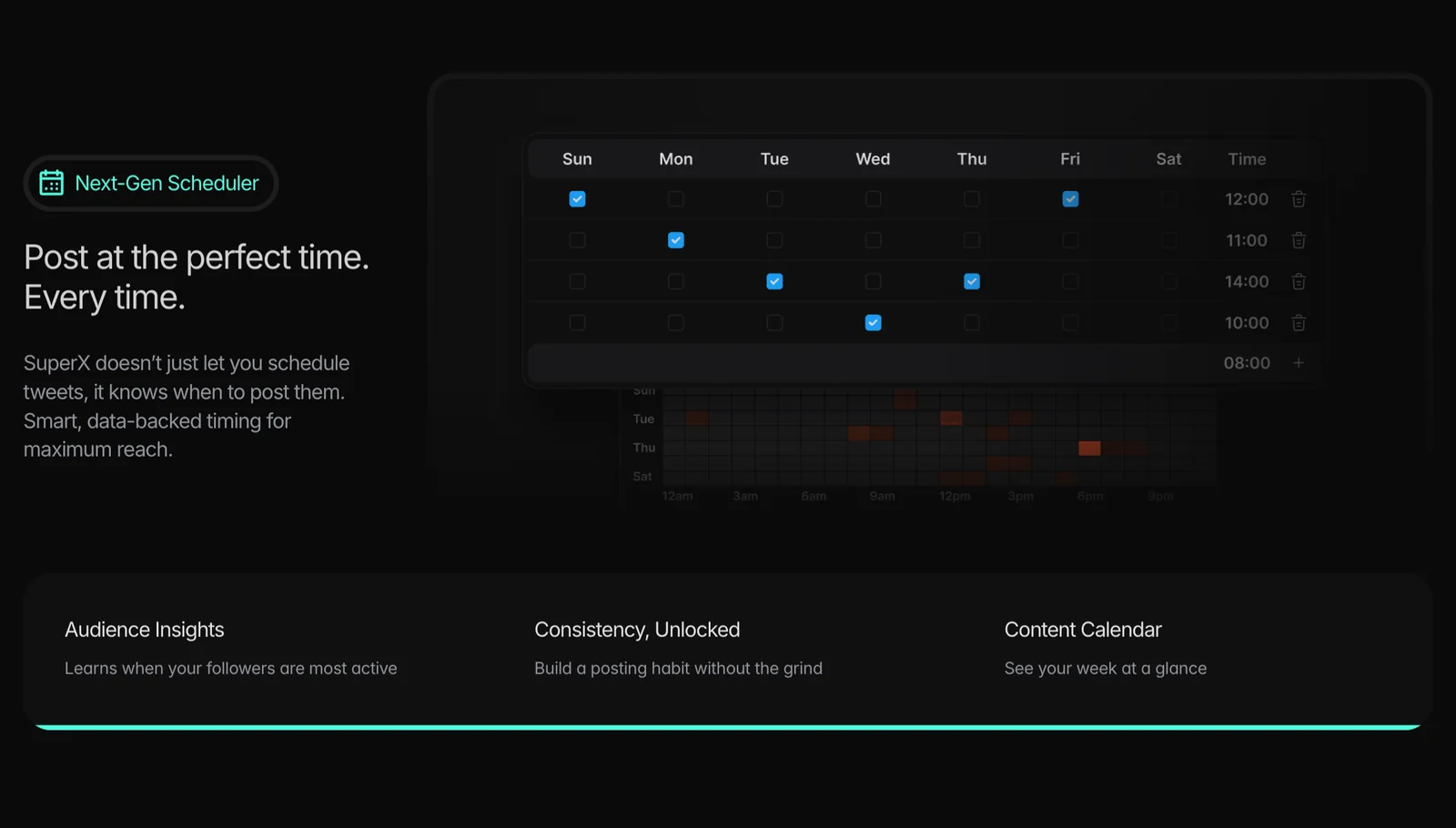Remove the 10:00 schedule row
The image size is (1456, 828).
[x=1299, y=323]
